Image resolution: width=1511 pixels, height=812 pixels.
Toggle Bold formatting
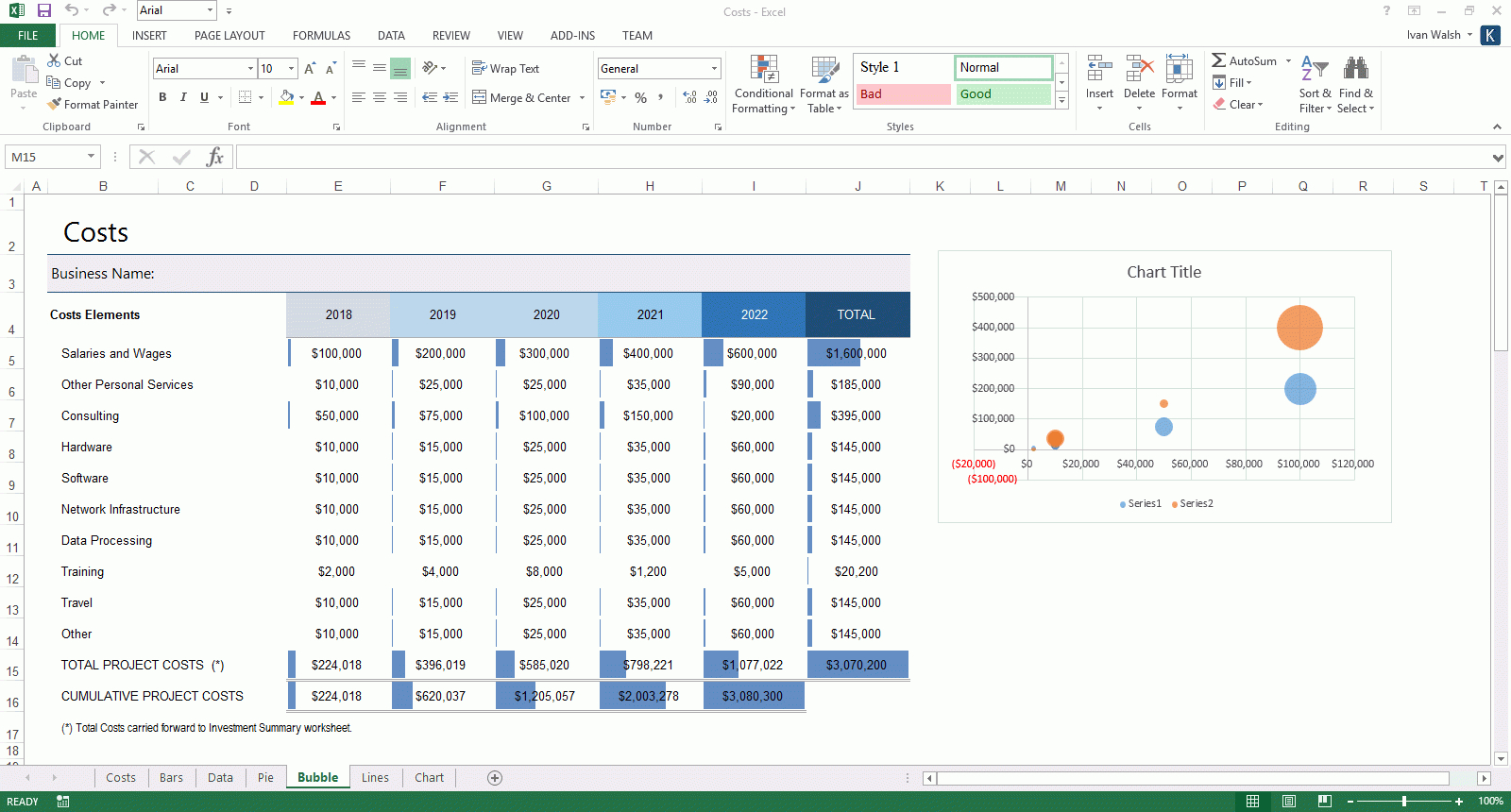tap(162, 97)
